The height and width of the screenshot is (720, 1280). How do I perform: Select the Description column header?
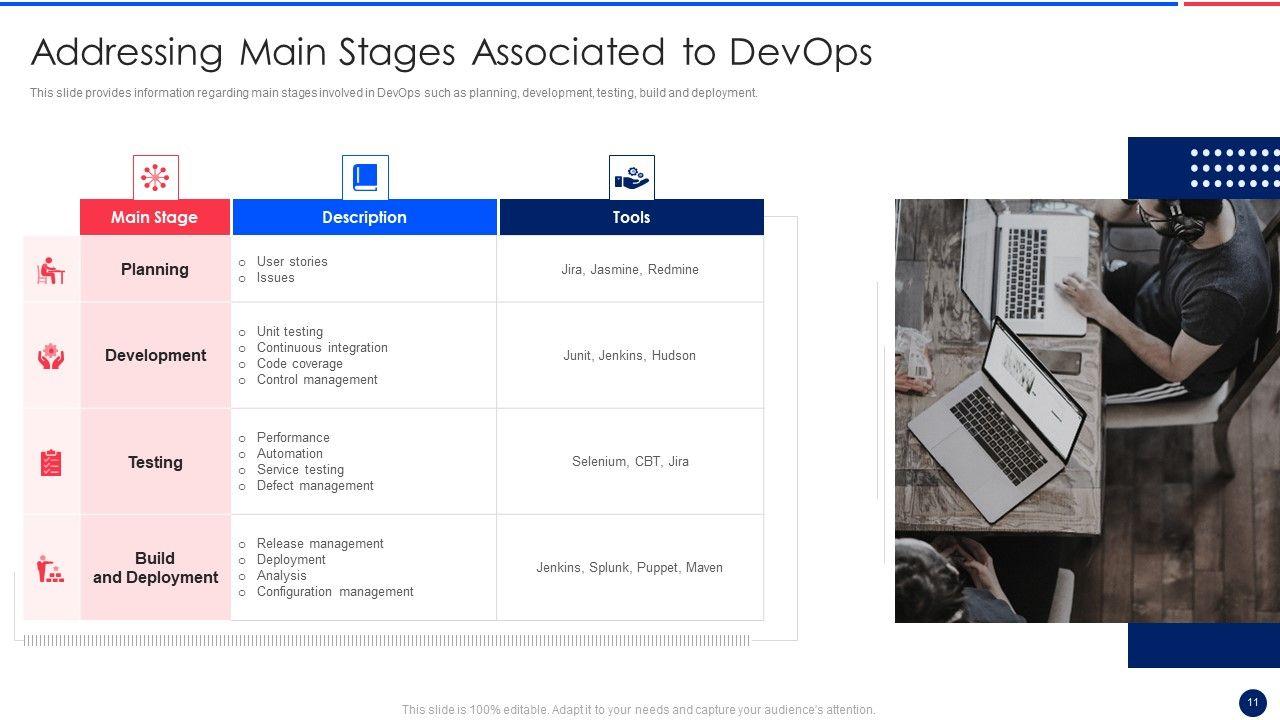(x=364, y=217)
